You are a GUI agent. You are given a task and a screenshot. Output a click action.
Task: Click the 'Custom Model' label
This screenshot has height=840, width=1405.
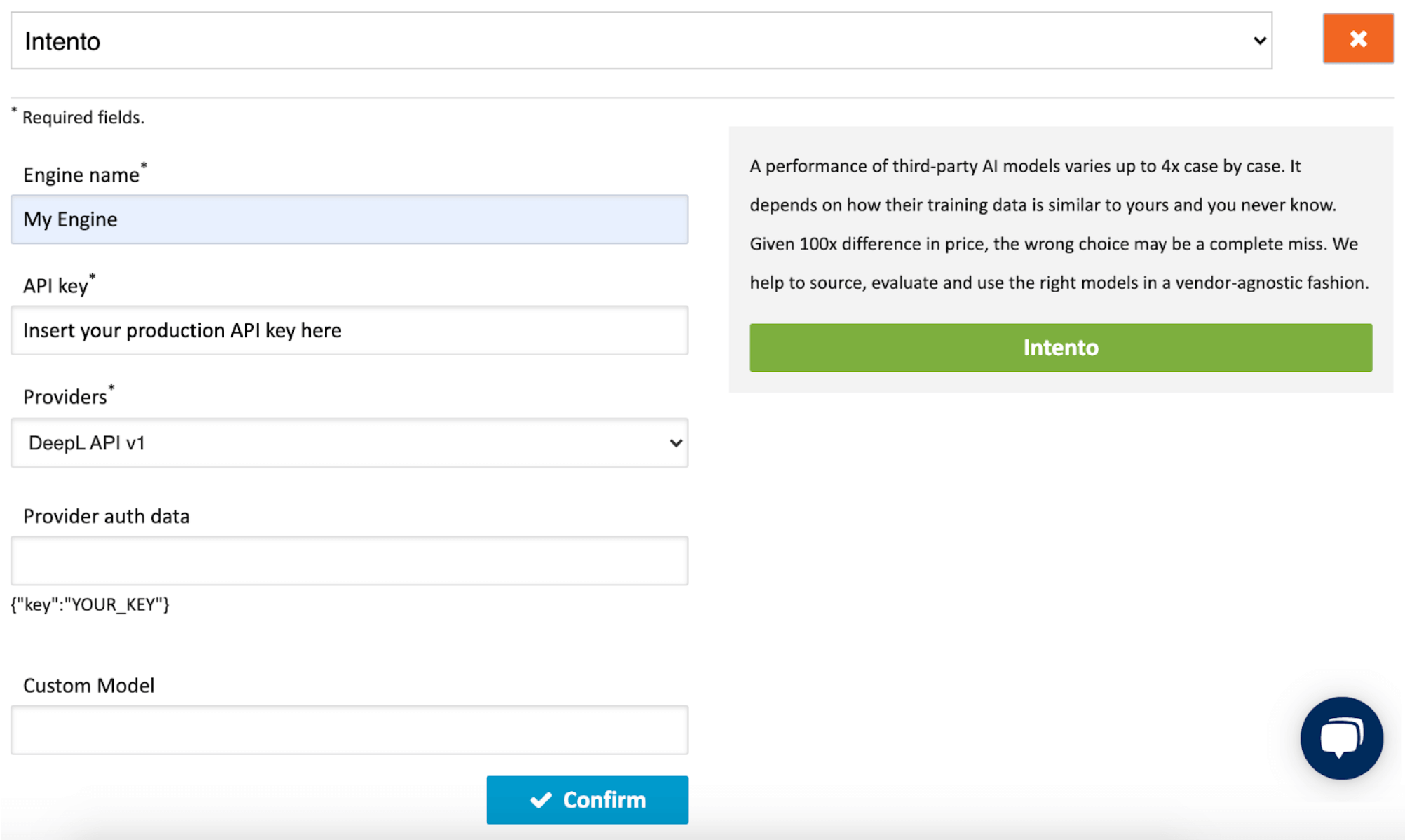click(89, 685)
